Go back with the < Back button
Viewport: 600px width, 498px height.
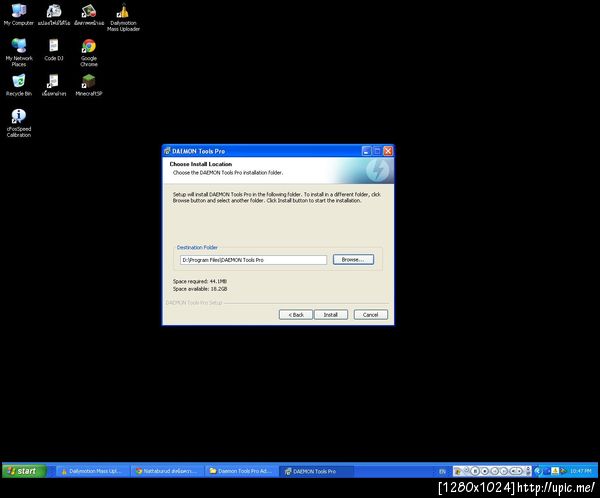pyautogui.click(x=295, y=315)
